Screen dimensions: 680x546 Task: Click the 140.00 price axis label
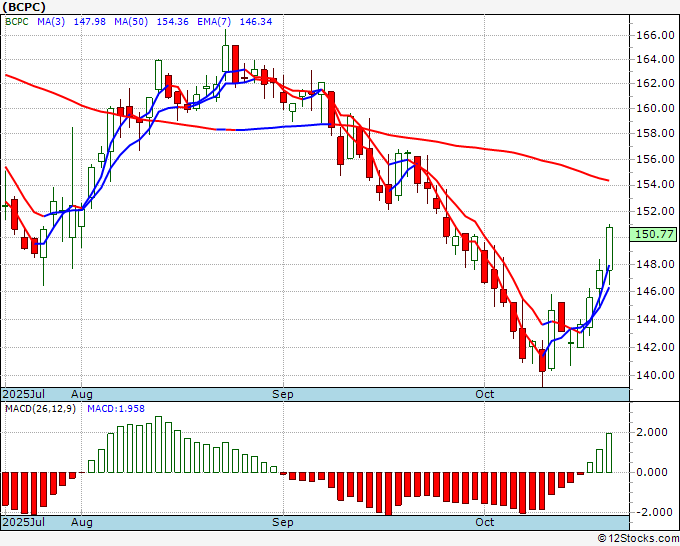pyautogui.click(x=654, y=375)
